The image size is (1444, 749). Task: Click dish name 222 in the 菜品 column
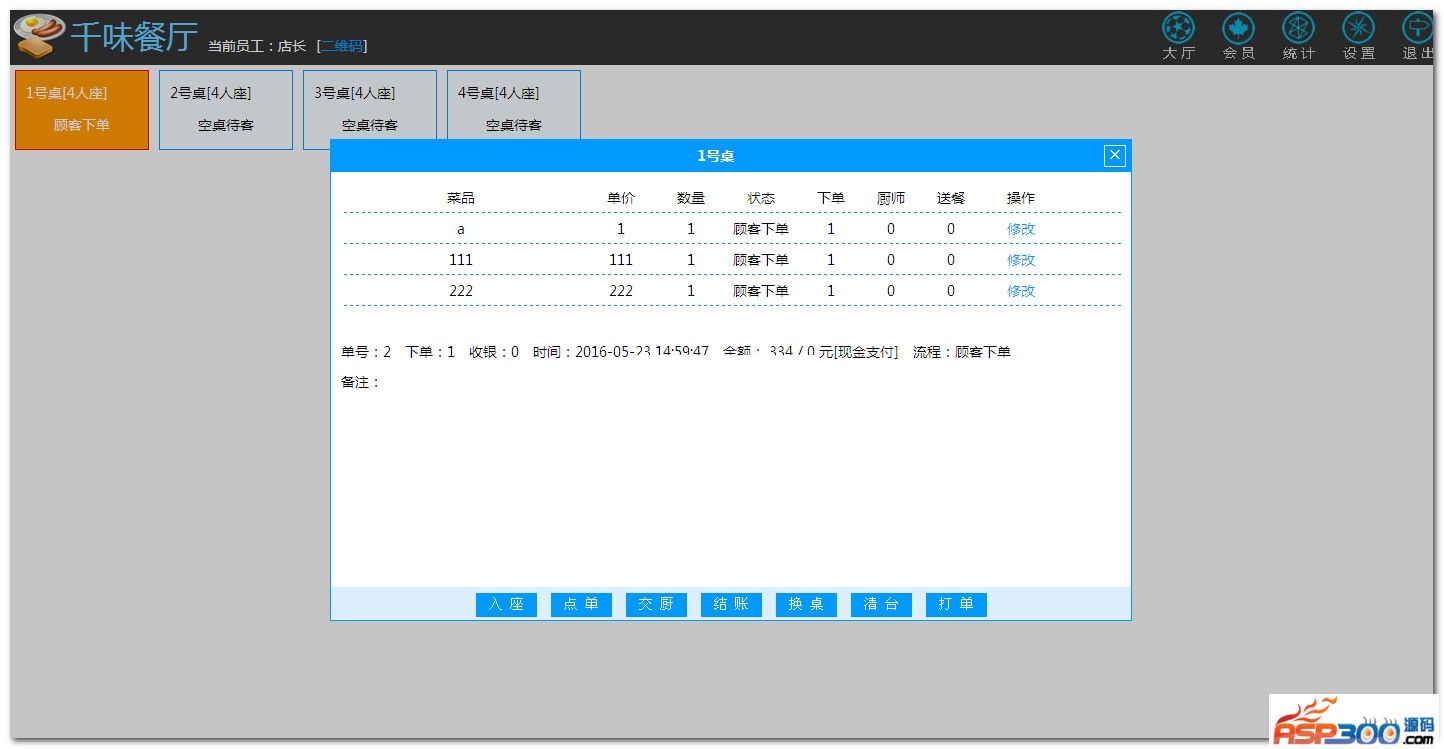click(x=461, y=291)
